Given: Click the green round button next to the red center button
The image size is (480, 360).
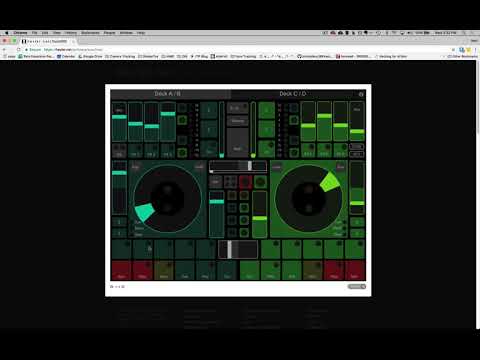Looking at the screenshot, I should tap(260, 182).
